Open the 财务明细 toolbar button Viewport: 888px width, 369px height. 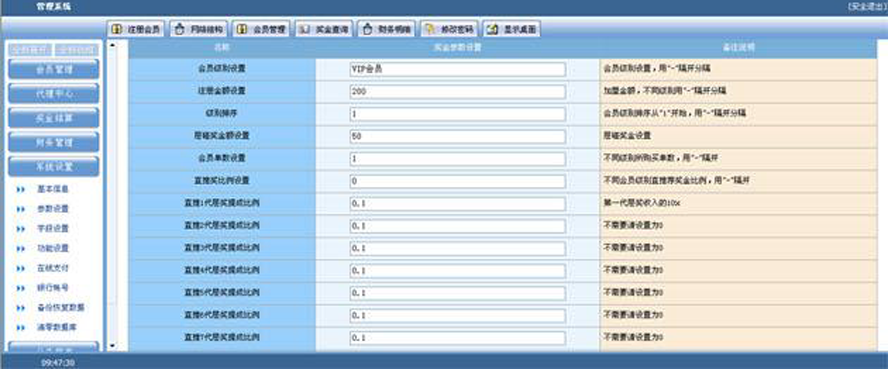(x=386, y=29)
